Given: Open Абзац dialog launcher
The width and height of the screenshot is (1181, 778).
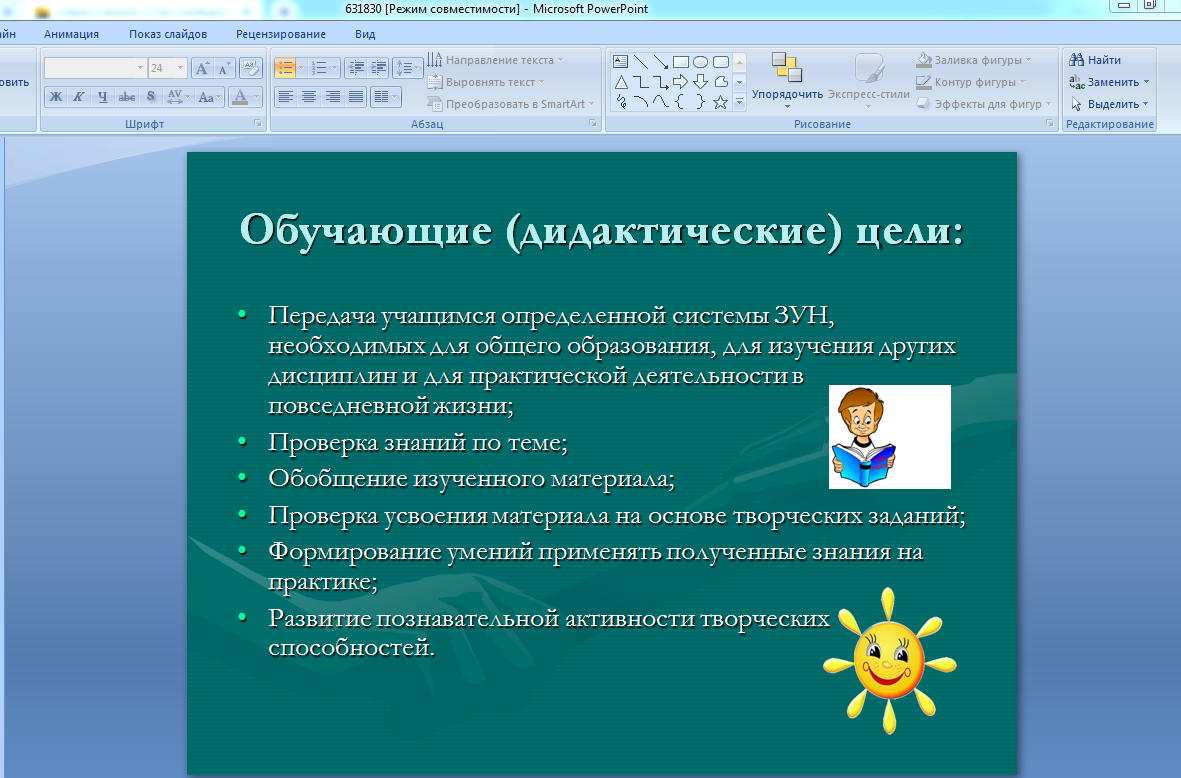Looking at the screenshot, I should point(593,124).
